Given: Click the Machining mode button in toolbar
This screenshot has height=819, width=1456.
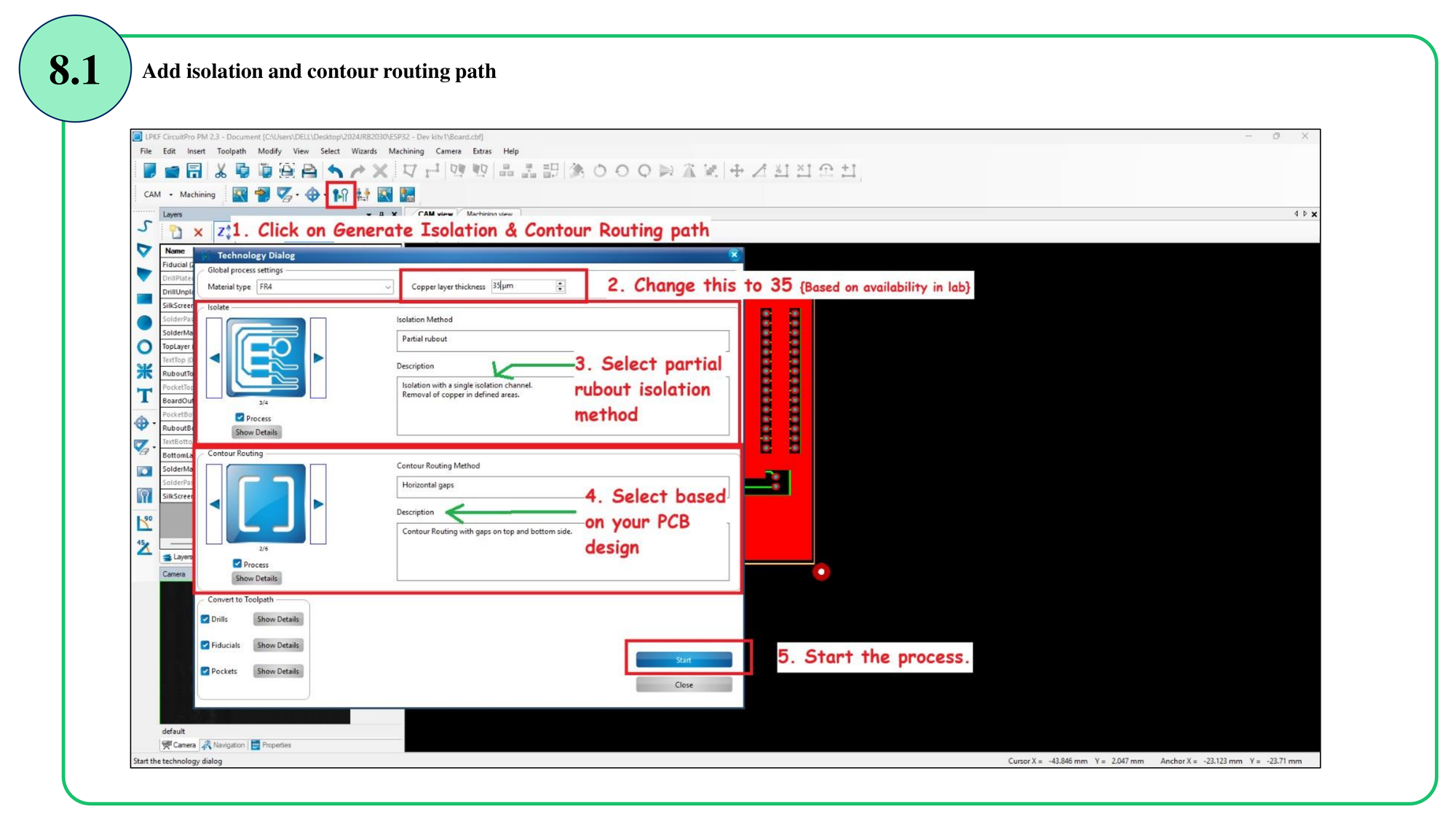Looking at the screenshot, I should pyautogui.click(x=197, y=195).
